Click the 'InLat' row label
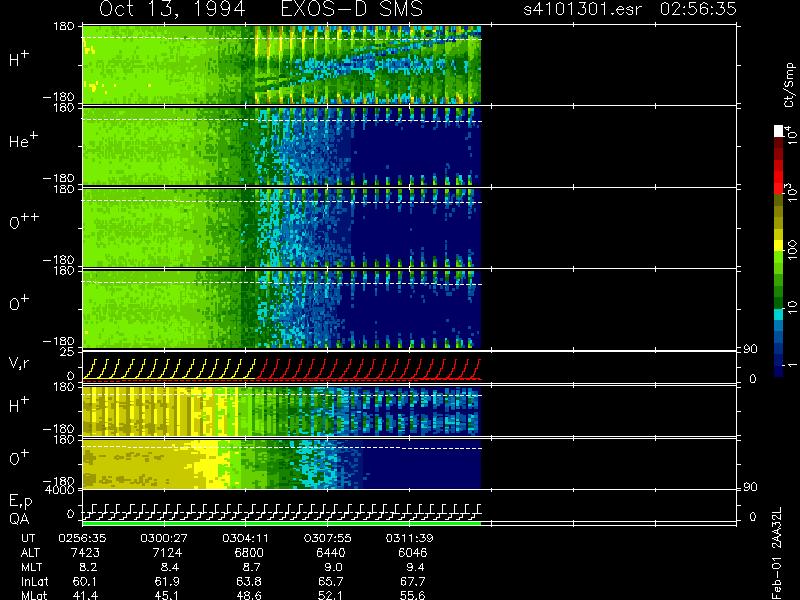Image resolution: width=800 pixels, height=600 pixels. [x=34, y=581]
